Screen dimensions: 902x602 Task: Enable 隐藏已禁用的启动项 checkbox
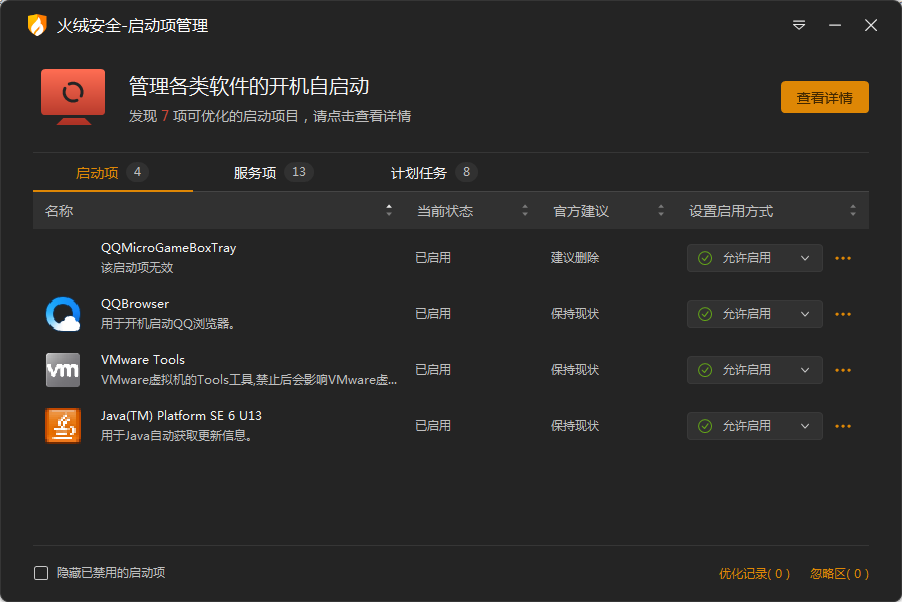[41, 573]
